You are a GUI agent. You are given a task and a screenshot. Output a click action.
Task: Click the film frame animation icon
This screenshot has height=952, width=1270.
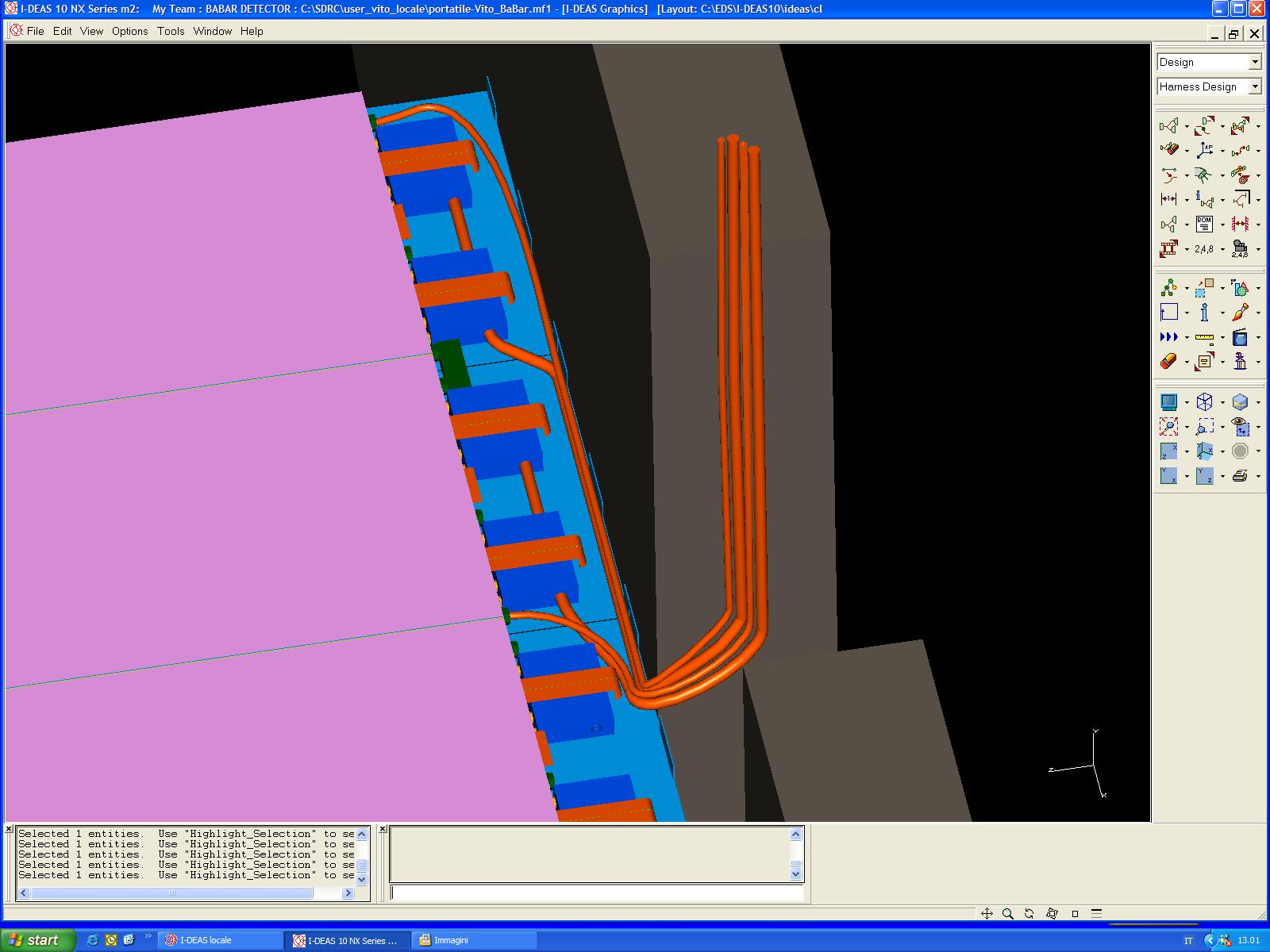(1168, 249)
